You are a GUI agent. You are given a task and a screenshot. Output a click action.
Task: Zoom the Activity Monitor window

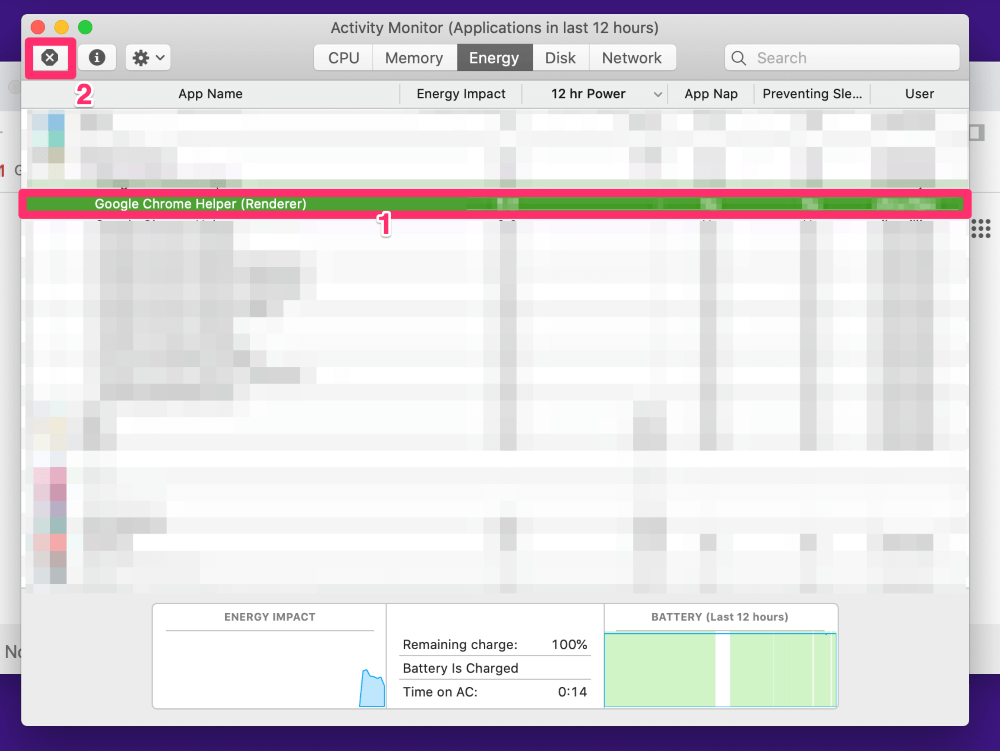(x=85, y=27)
